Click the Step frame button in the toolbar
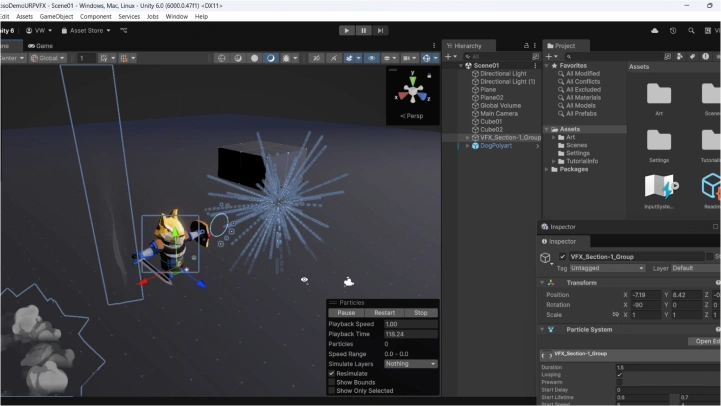 coord(380,30)
